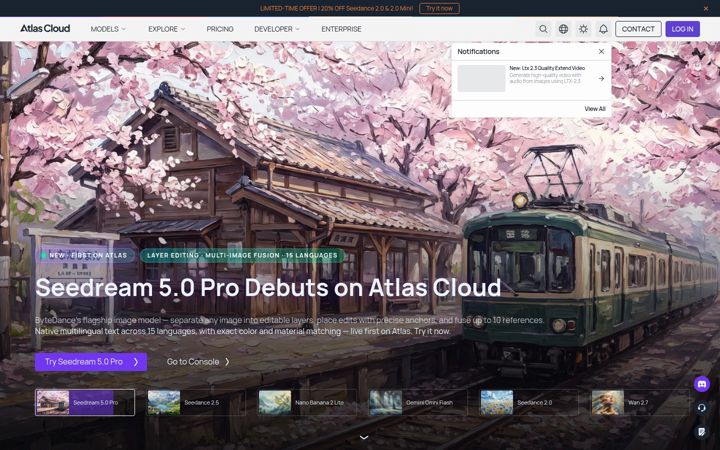Screen dimensions: 720x450
Task: Click the scroll-down chevron at page bottom
Action: point(364,438)
